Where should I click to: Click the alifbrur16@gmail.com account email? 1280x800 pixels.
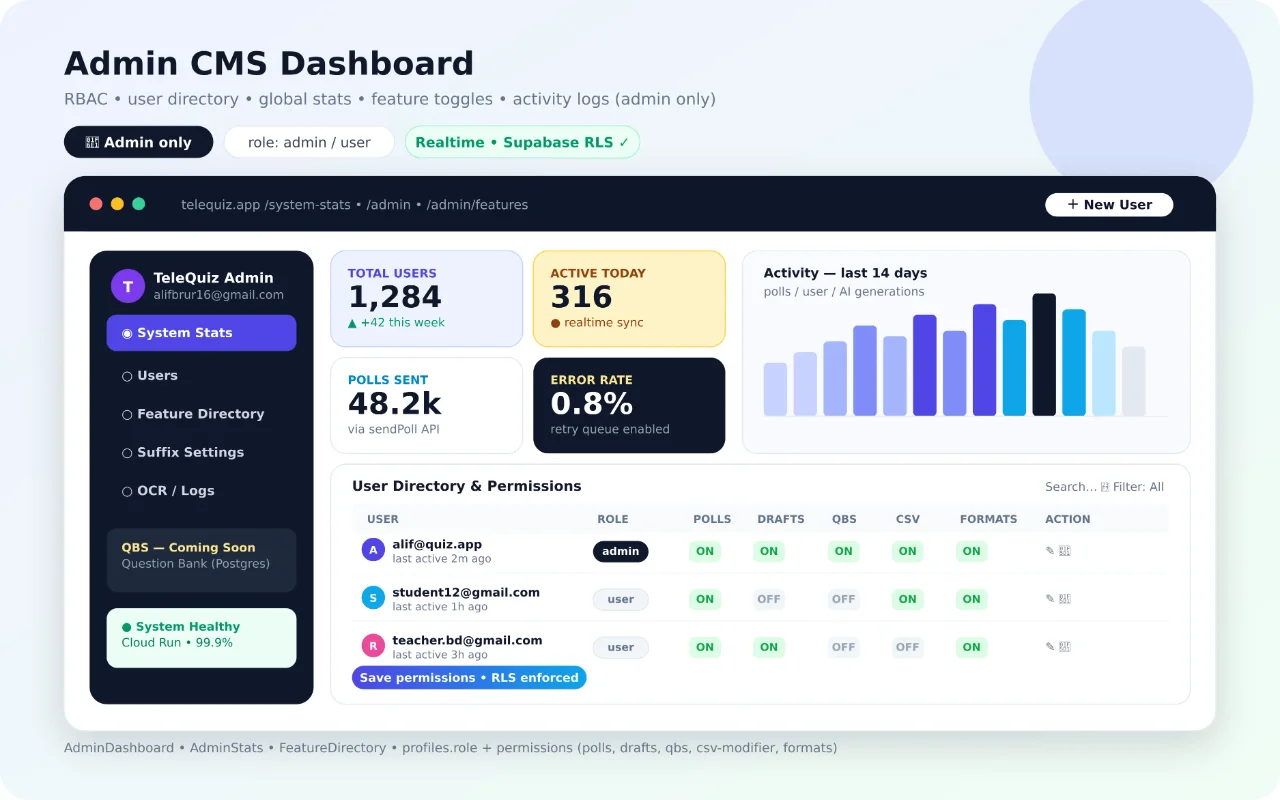[218, 295]
